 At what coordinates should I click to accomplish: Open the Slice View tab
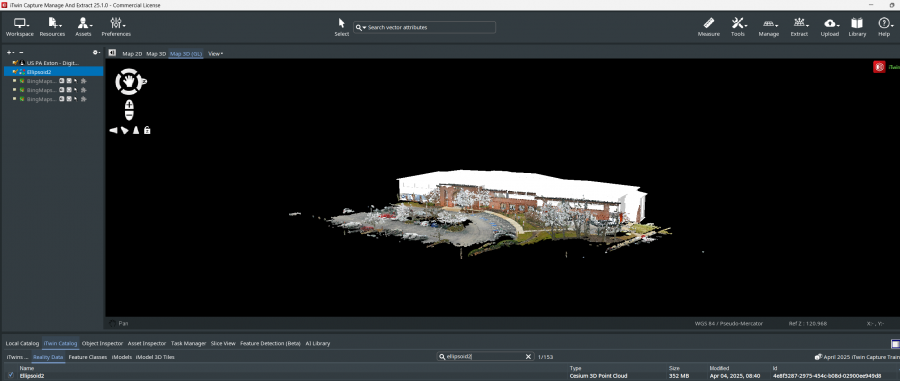(x=223, y=343)
